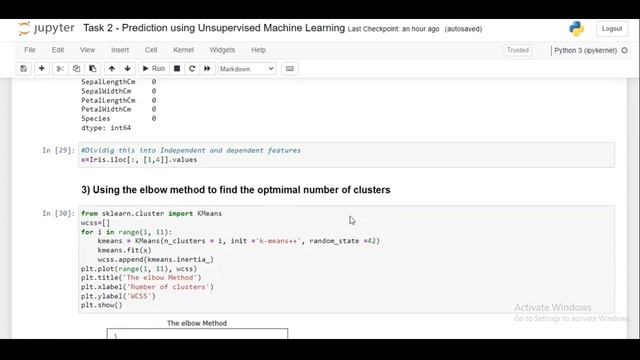Select code cell In [30]
Image resolution: width=640 pixels, height=360 pixels.
click(x=347, y=260)
